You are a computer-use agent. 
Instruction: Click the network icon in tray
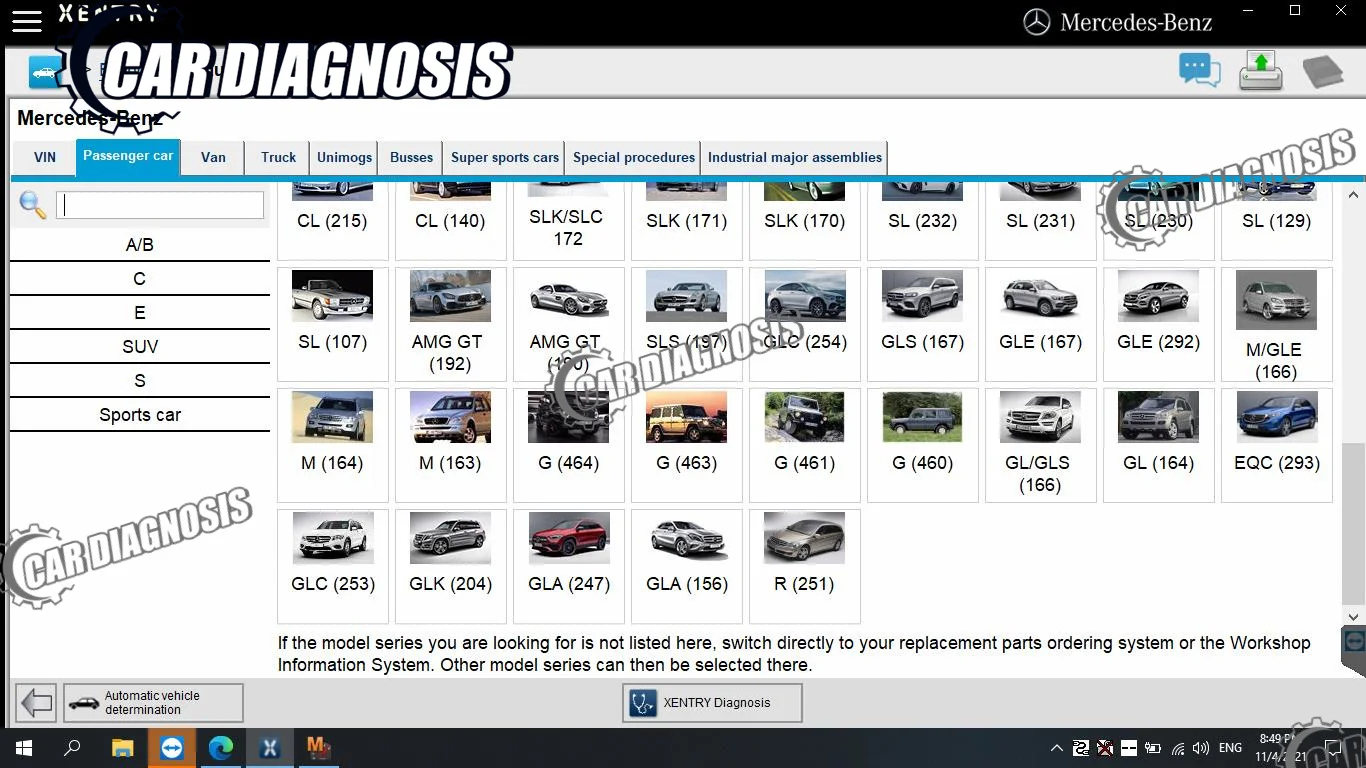(1177, 748)
